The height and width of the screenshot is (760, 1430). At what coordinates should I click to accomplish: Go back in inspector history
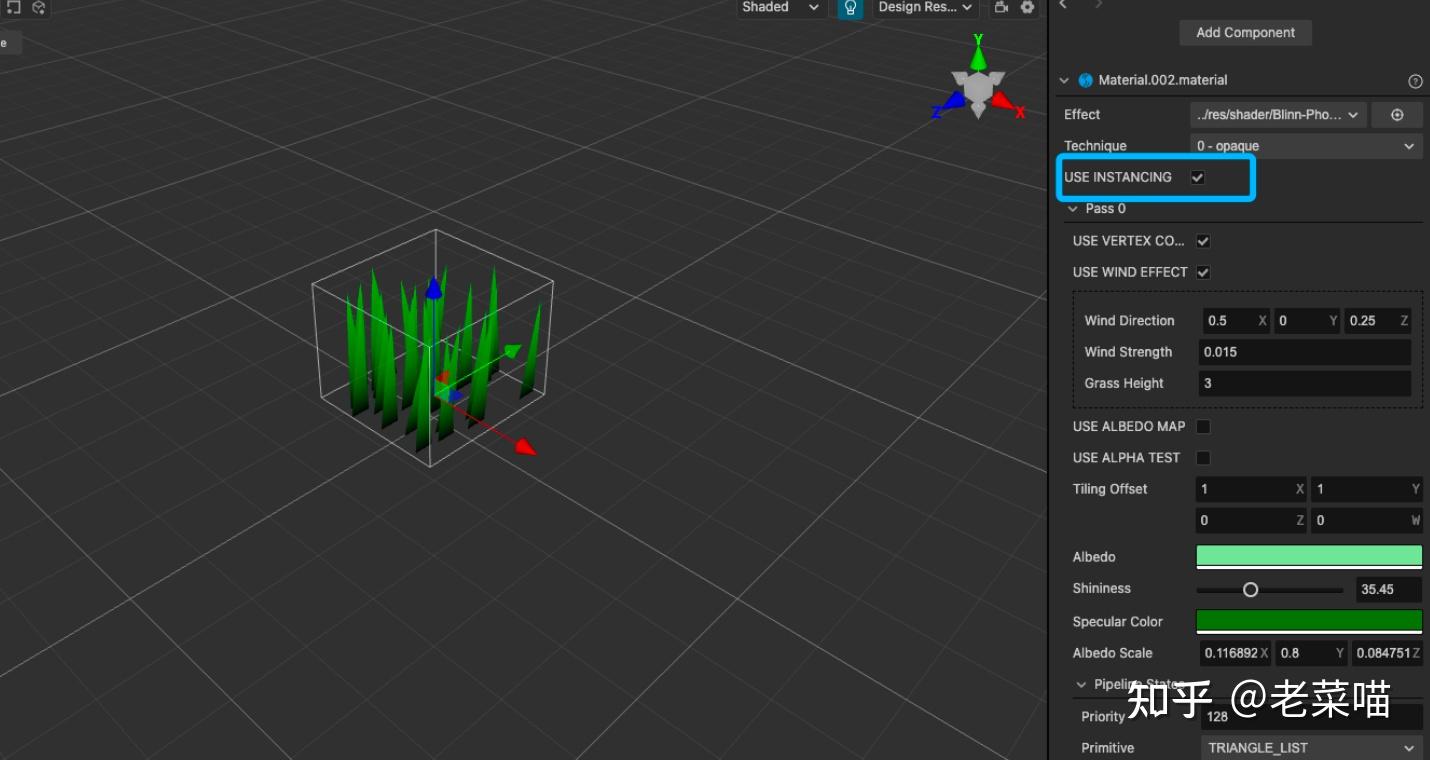tap(1063, 5)
